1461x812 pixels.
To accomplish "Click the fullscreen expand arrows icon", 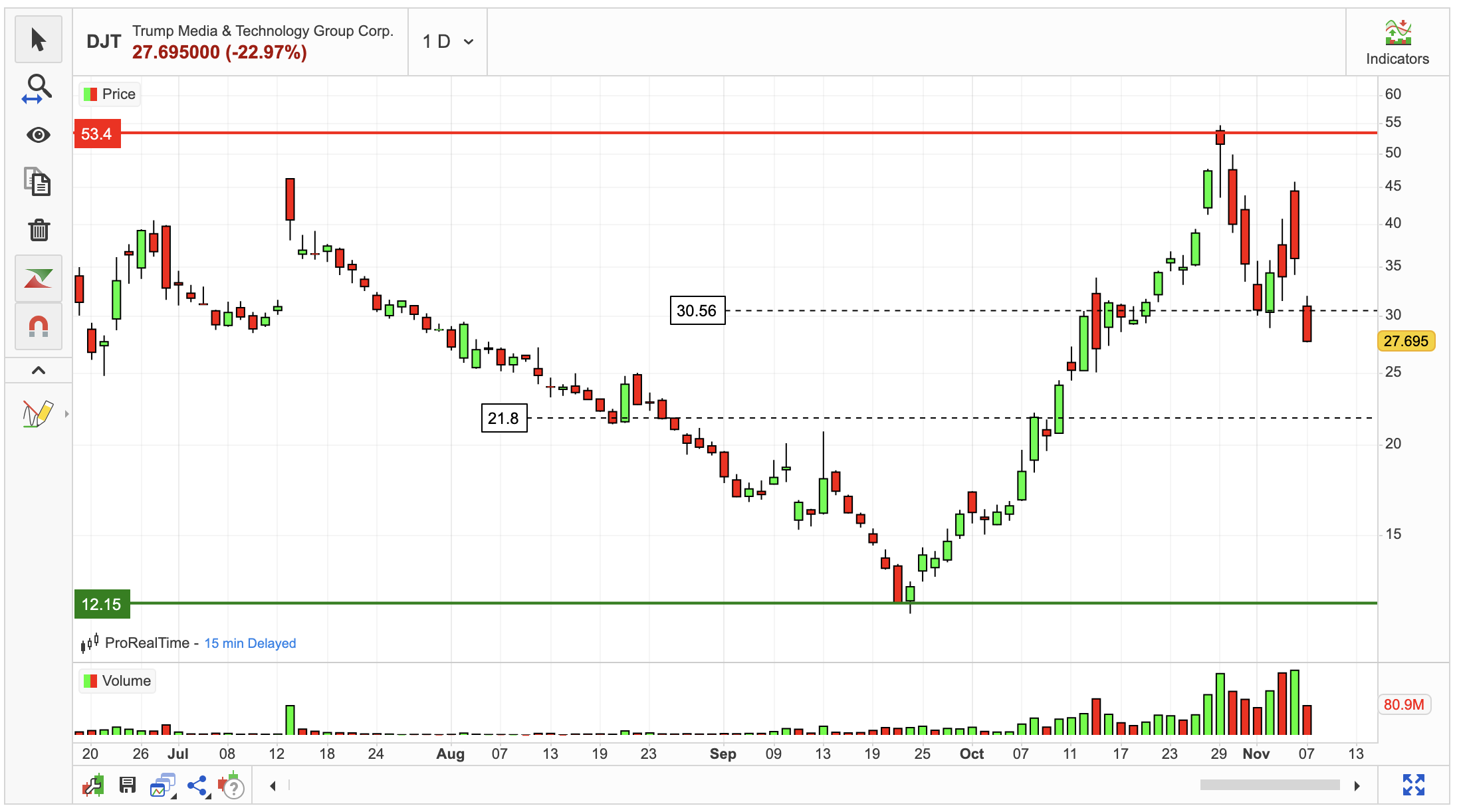I will [1414, 785].
